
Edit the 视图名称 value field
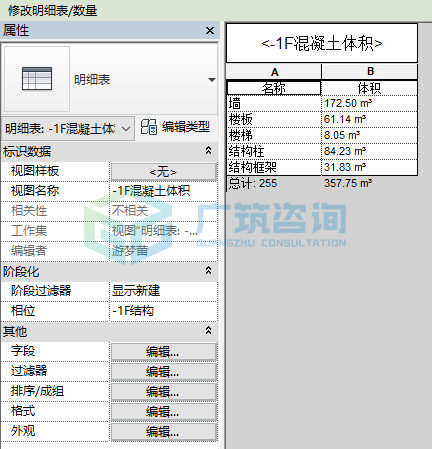(x=163, y=191)
